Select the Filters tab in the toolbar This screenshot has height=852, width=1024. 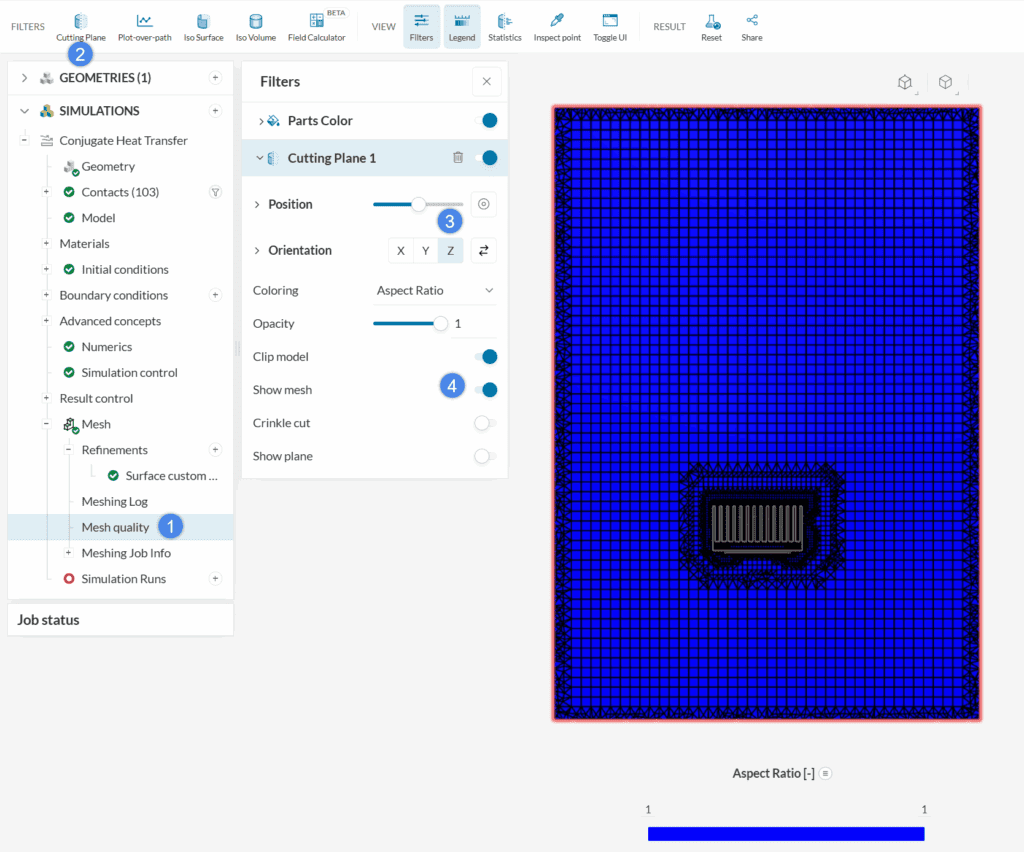coord(421,25)
